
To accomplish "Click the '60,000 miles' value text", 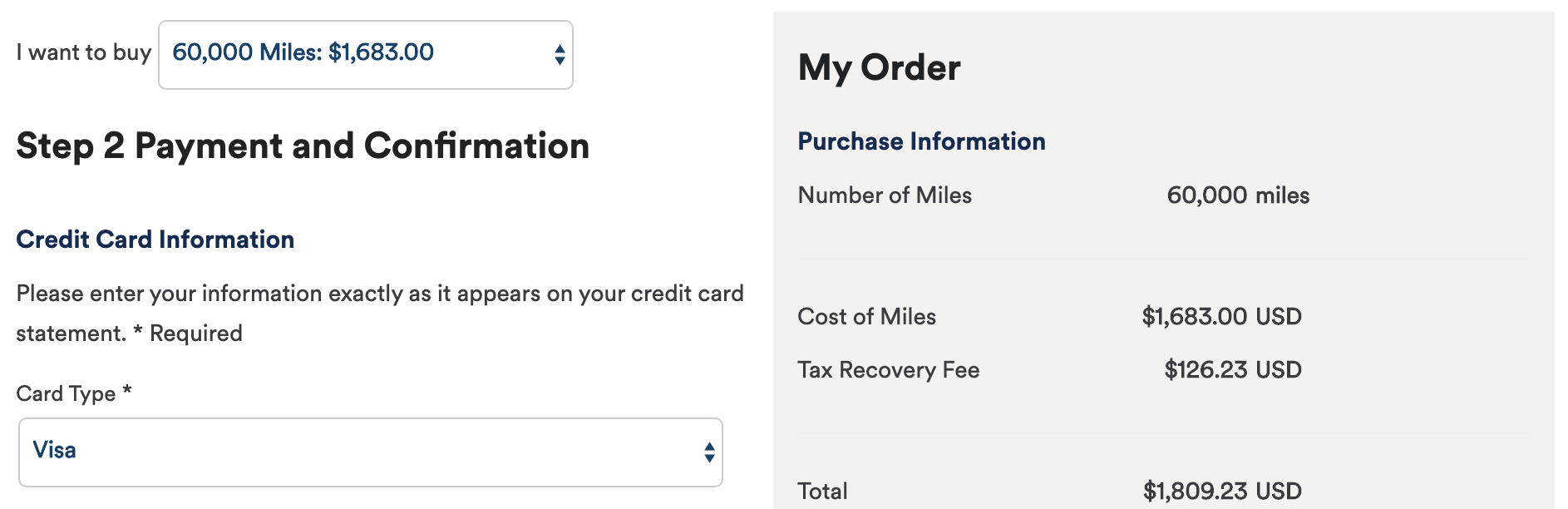I will click(1238, 195).
